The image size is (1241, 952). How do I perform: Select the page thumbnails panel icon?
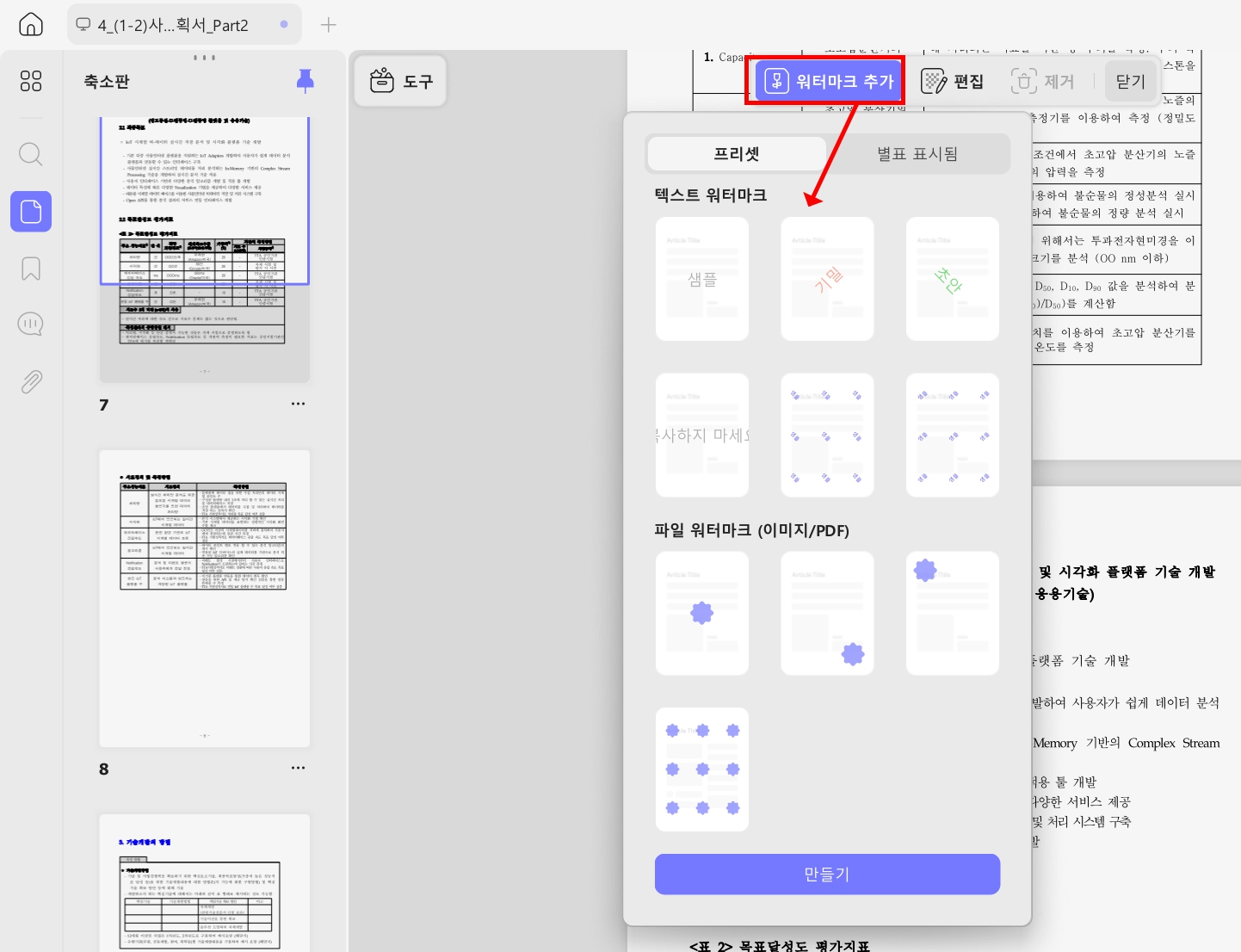(31, 212)
